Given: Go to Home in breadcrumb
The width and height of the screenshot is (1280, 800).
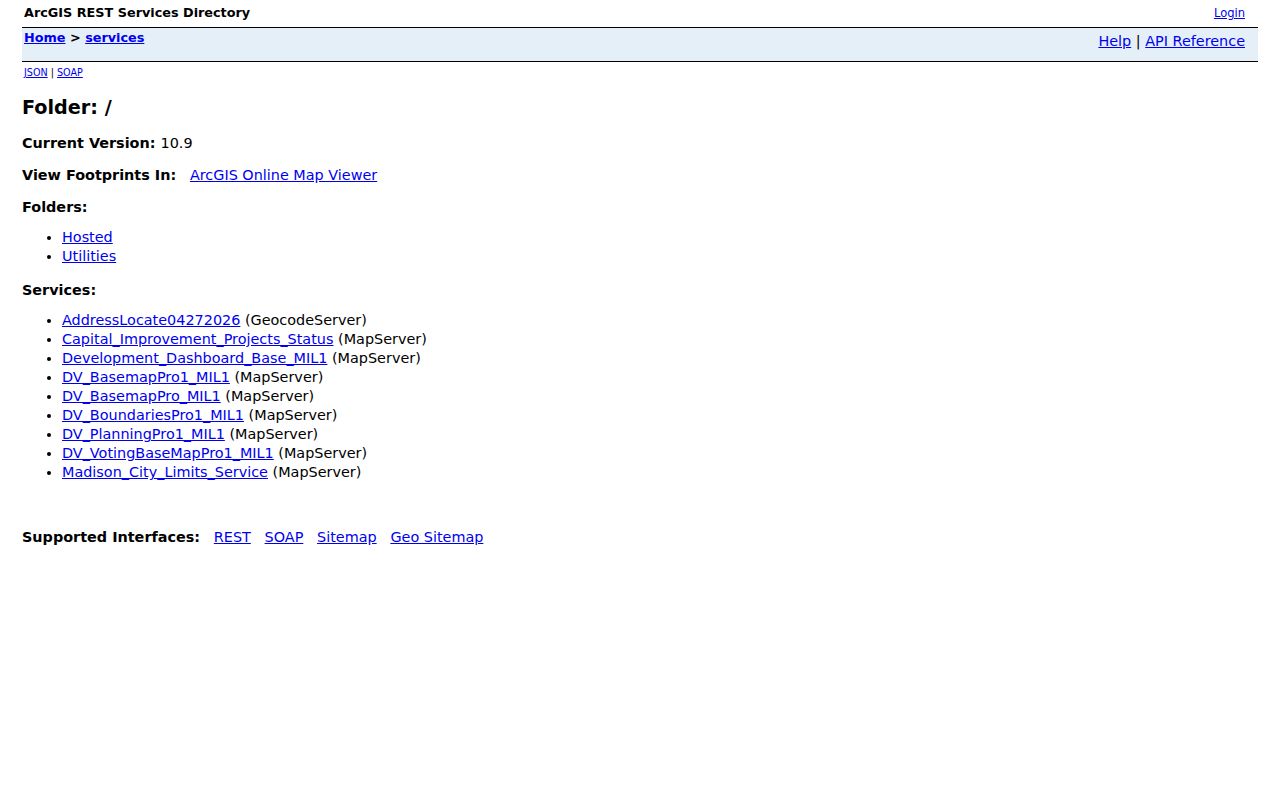Looking at the screenshot, I should point(45,38).
